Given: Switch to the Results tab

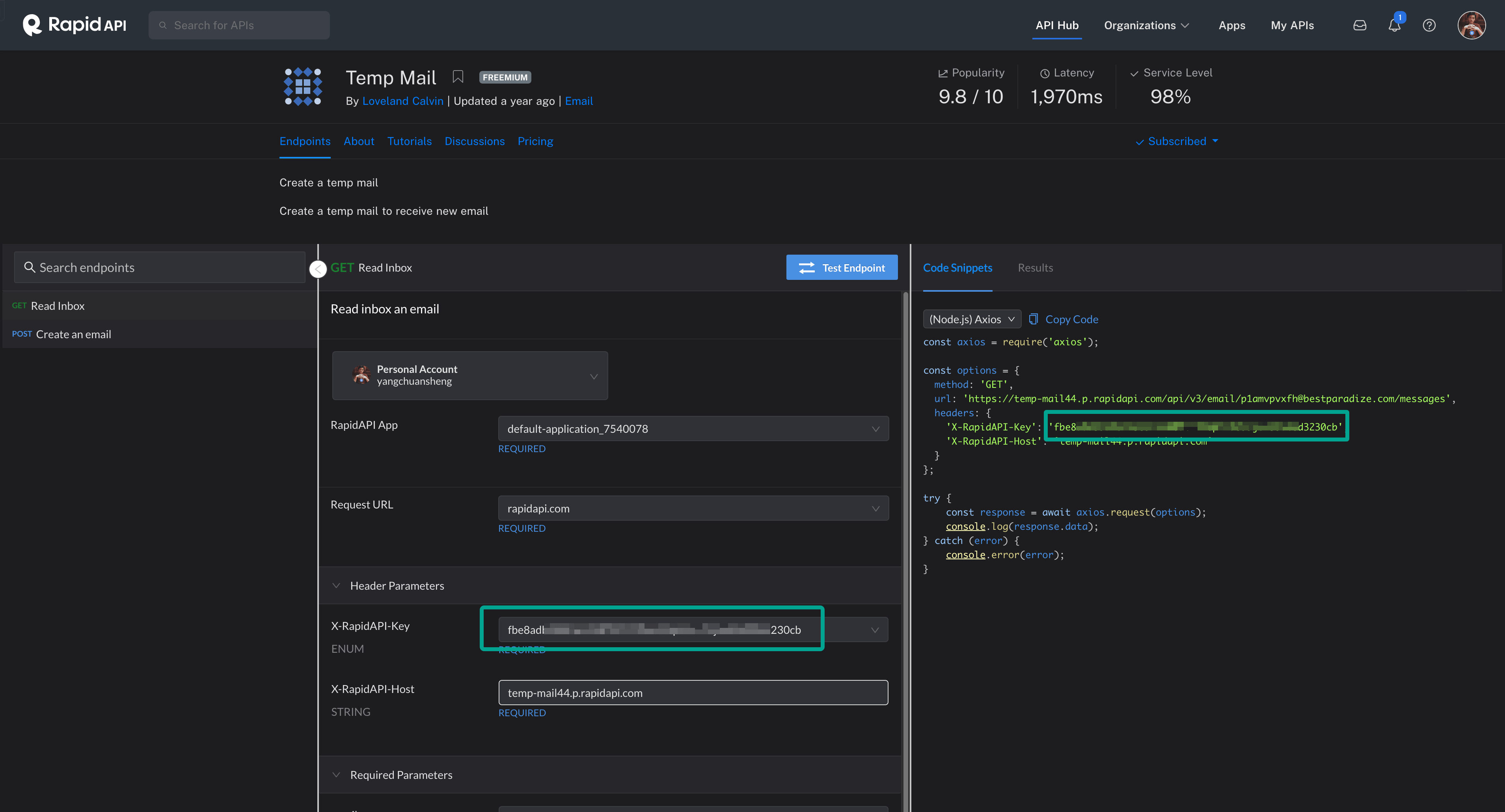Looking at the screenshot, I should [1035, 268].
